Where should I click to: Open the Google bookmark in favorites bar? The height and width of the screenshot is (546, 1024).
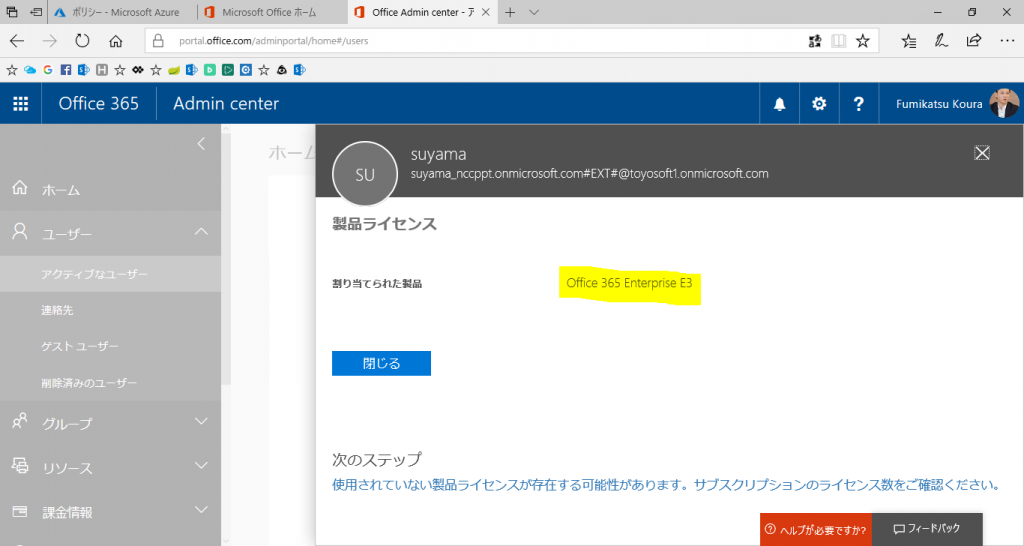point(48,70)
